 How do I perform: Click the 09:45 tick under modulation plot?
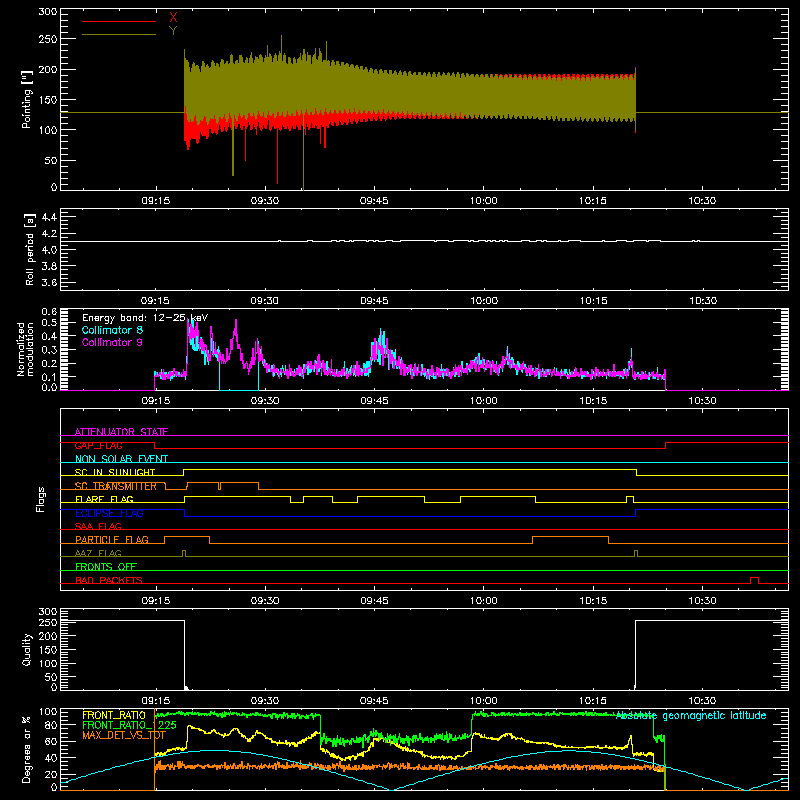[374, 401]
